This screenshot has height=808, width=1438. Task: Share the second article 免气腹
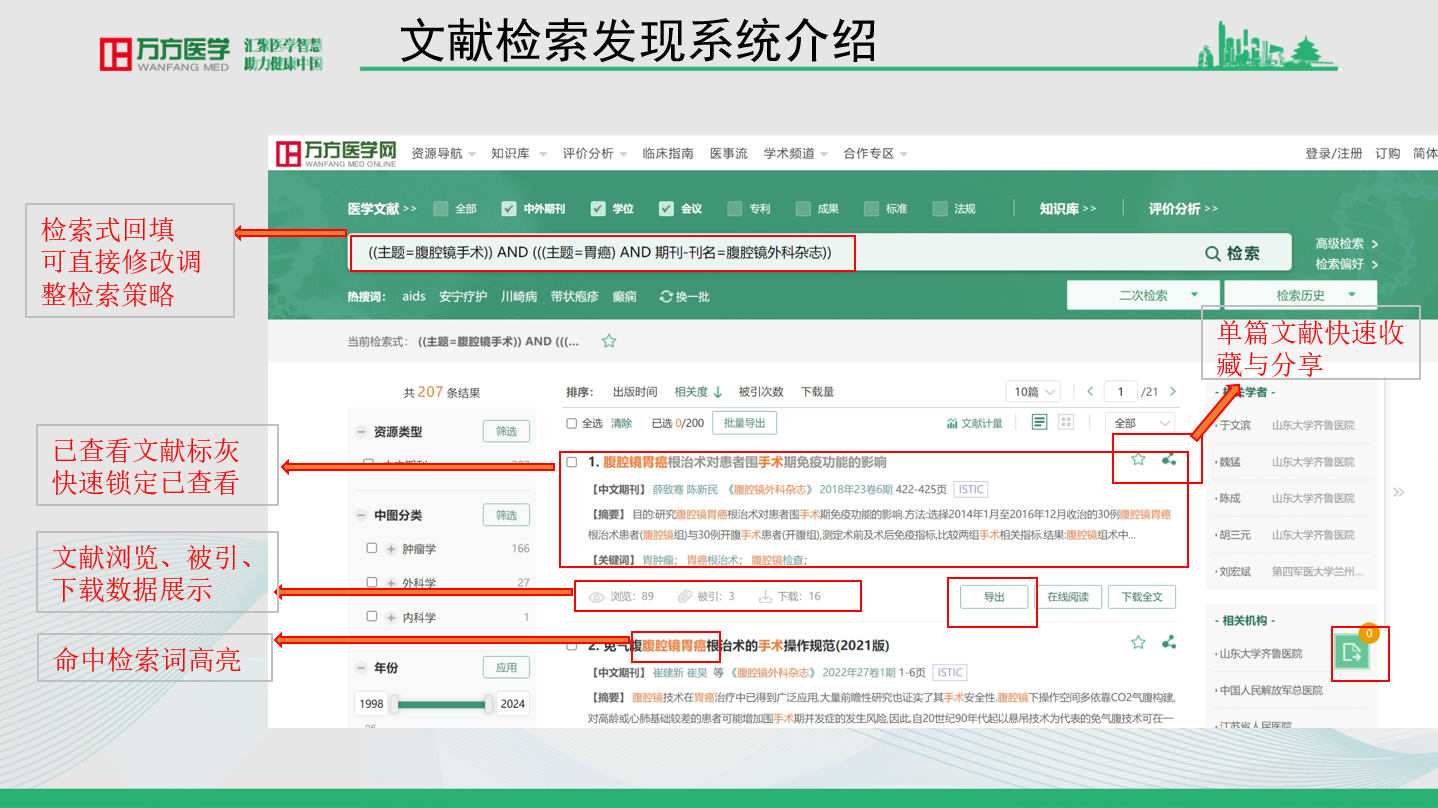(1169, 642)
